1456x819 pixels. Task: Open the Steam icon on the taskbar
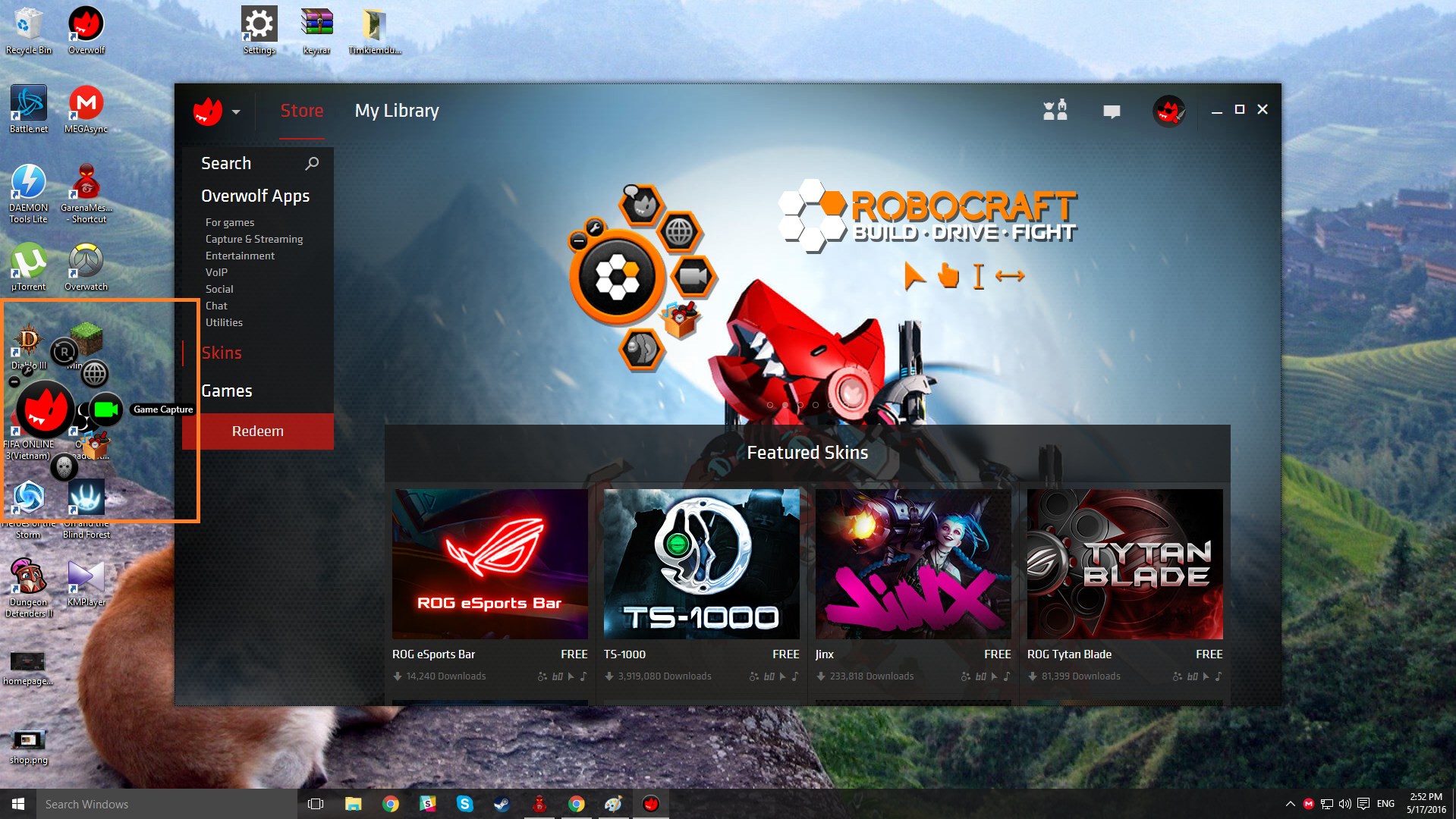[502, 804]
